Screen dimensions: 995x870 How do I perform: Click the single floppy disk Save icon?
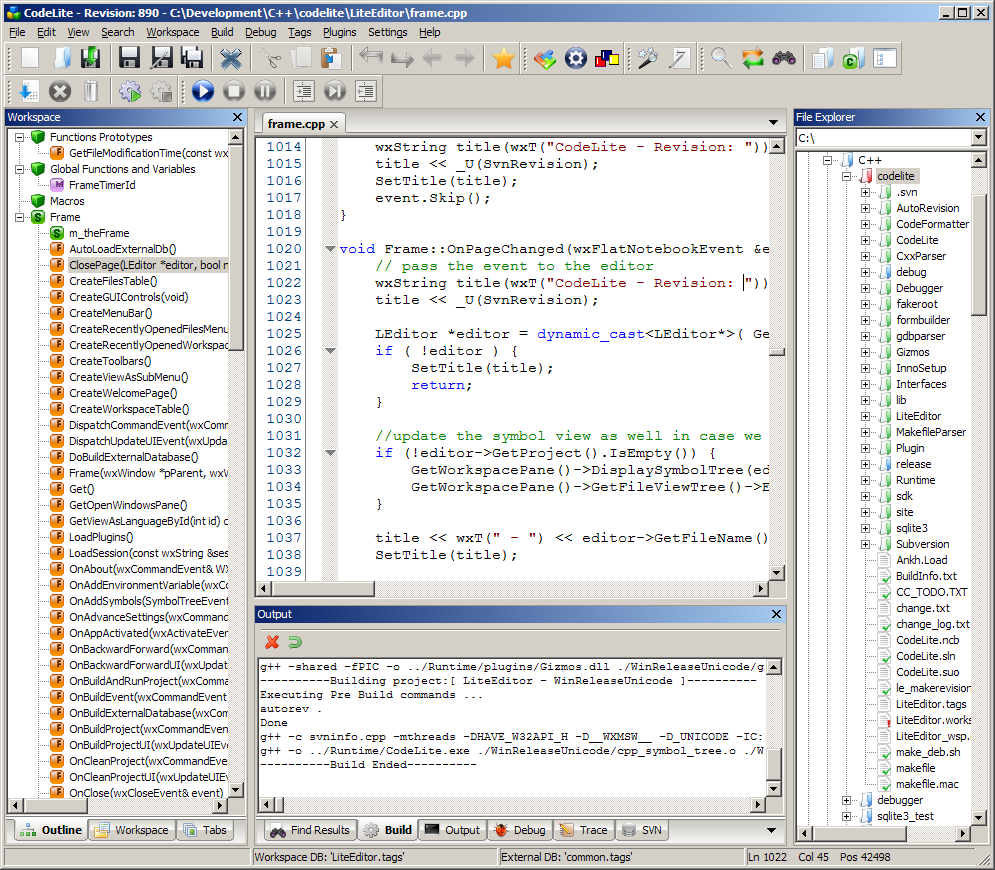point(129,59)
